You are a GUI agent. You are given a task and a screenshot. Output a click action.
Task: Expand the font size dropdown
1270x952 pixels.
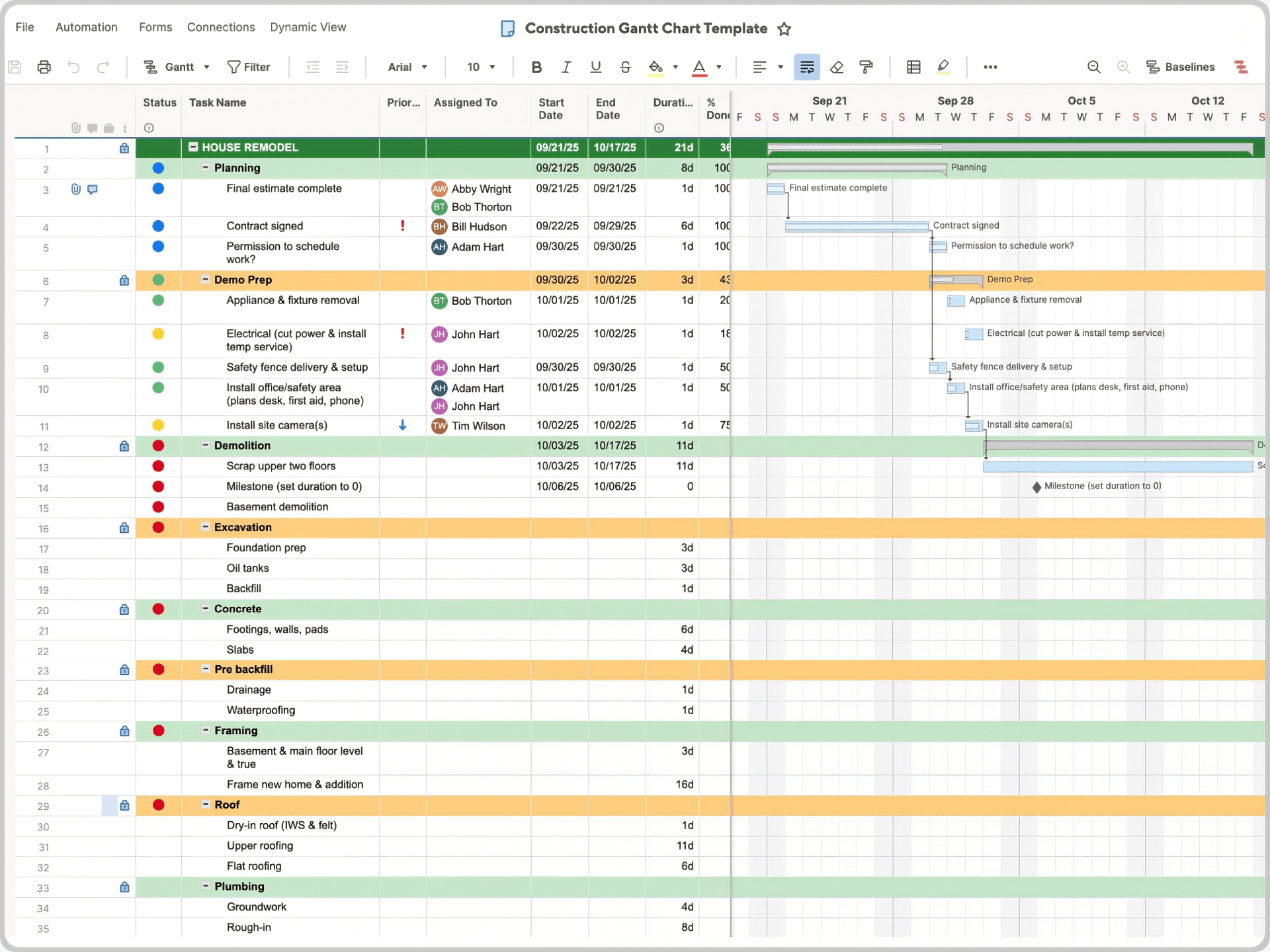tap(481, 67)
